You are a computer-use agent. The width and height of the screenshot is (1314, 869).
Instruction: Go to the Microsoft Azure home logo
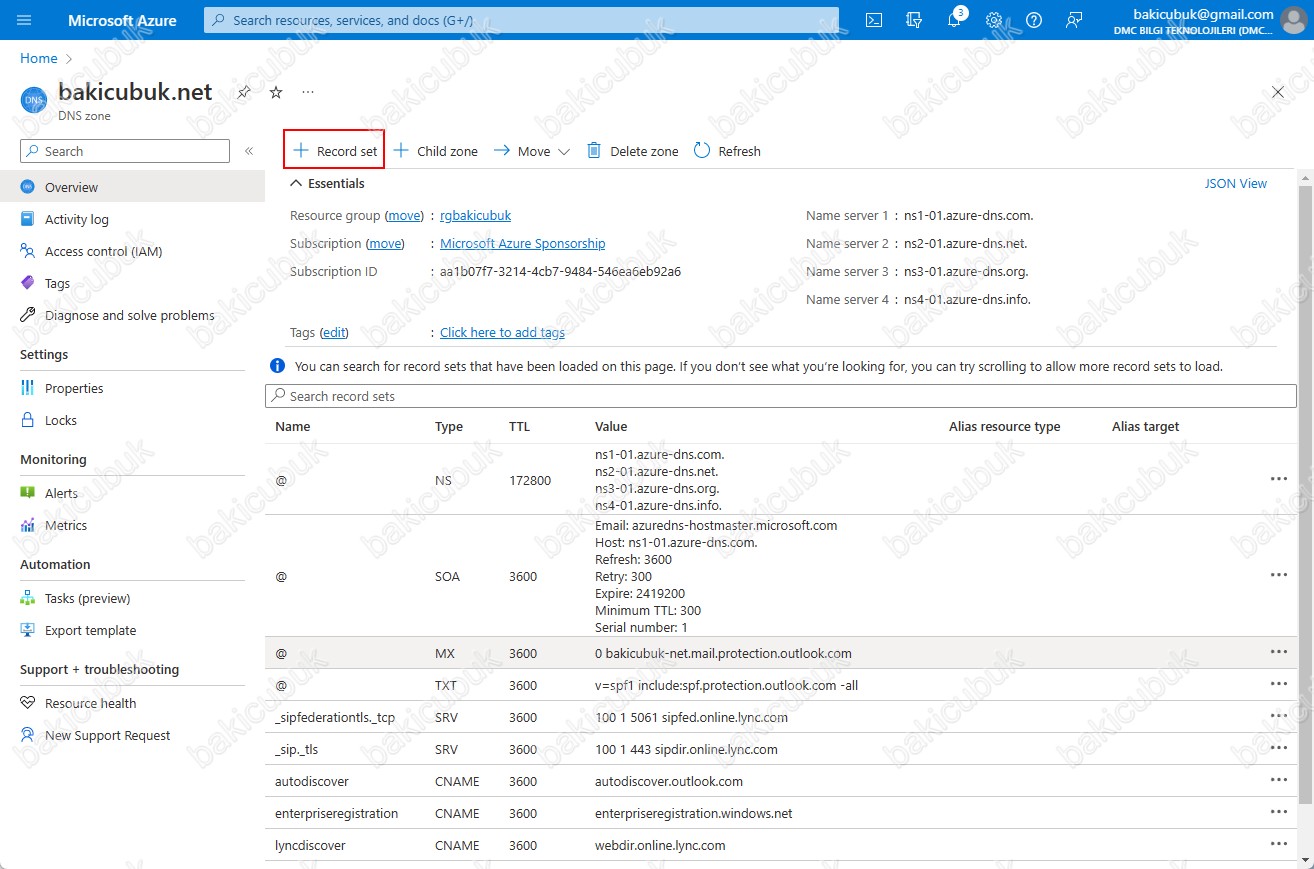point(122,20)
